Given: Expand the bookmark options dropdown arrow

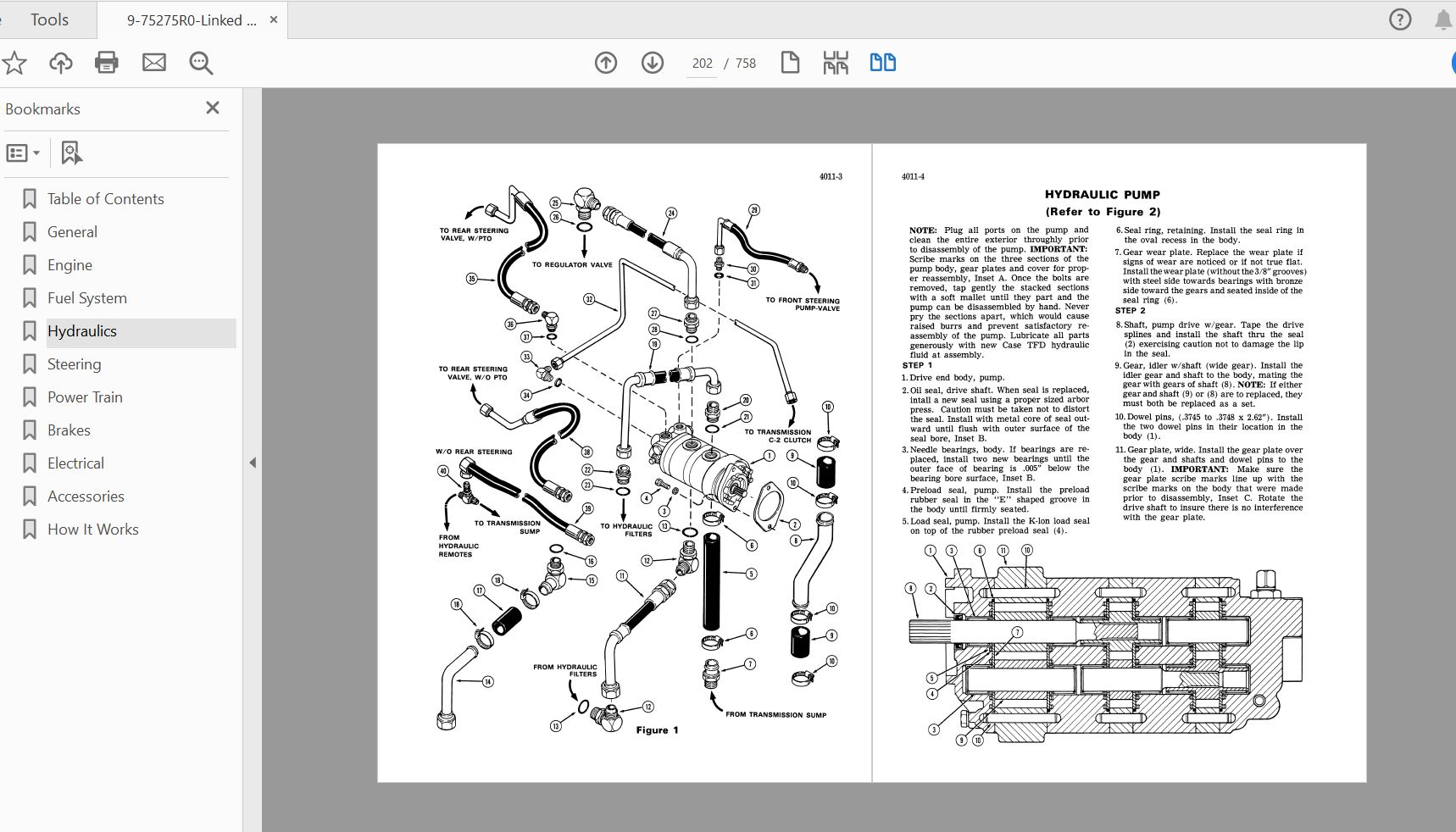Looking at the screenshot, I should pyautogui.click(x=36, y=153).
